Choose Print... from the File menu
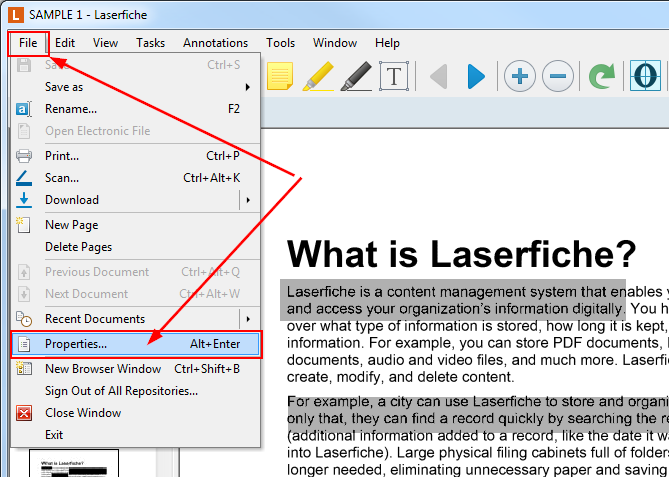 pyautogui.click(x=135, y=156)
